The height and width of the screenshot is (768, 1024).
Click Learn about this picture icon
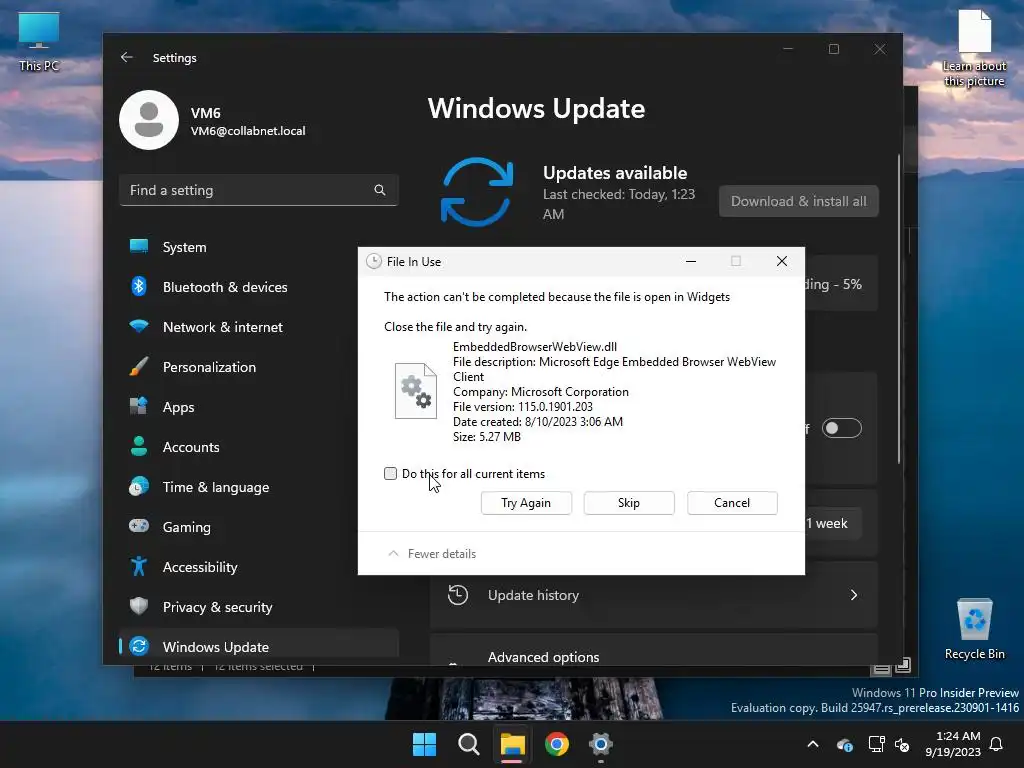pos(974,49)
